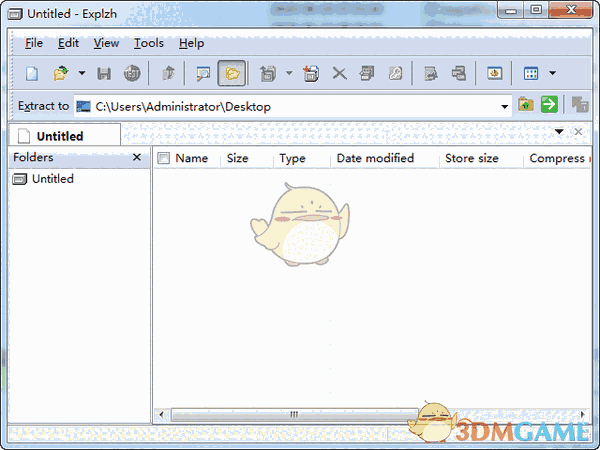This screenshot has height=450, width=600.
Task: Click the Find magnifier icon
Action: (x=203, y=73)
